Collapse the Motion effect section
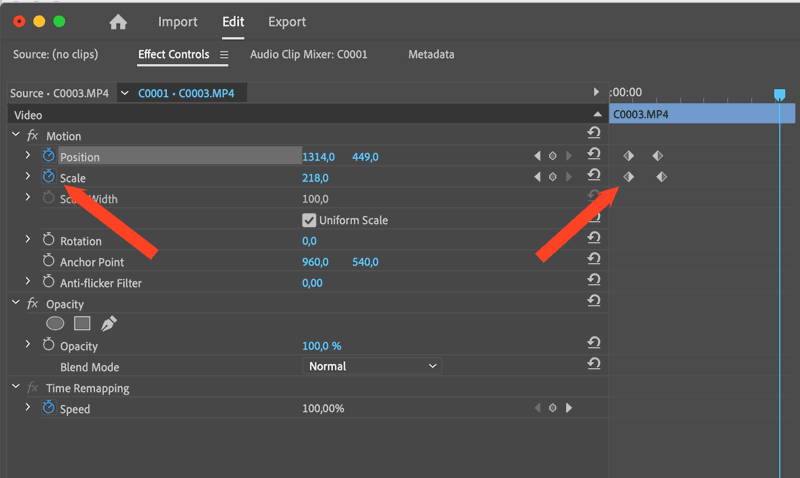Screen dimensions: 800x478 16,136
